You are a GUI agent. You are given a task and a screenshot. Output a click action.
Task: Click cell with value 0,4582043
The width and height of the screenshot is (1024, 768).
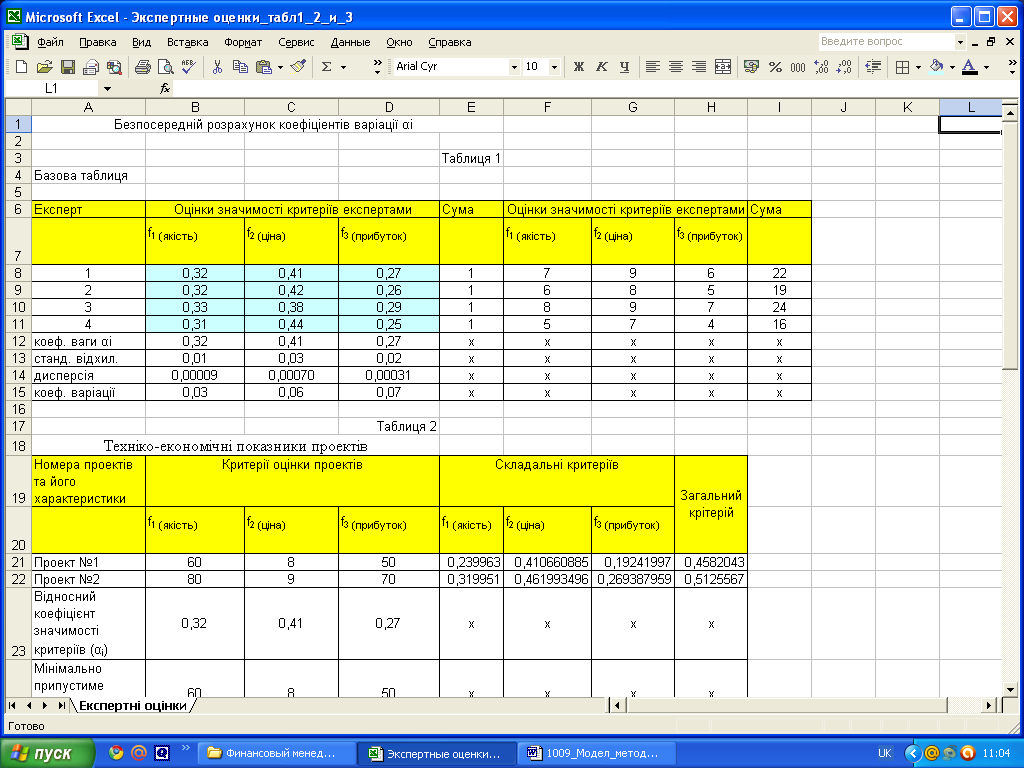click(711, 562)
